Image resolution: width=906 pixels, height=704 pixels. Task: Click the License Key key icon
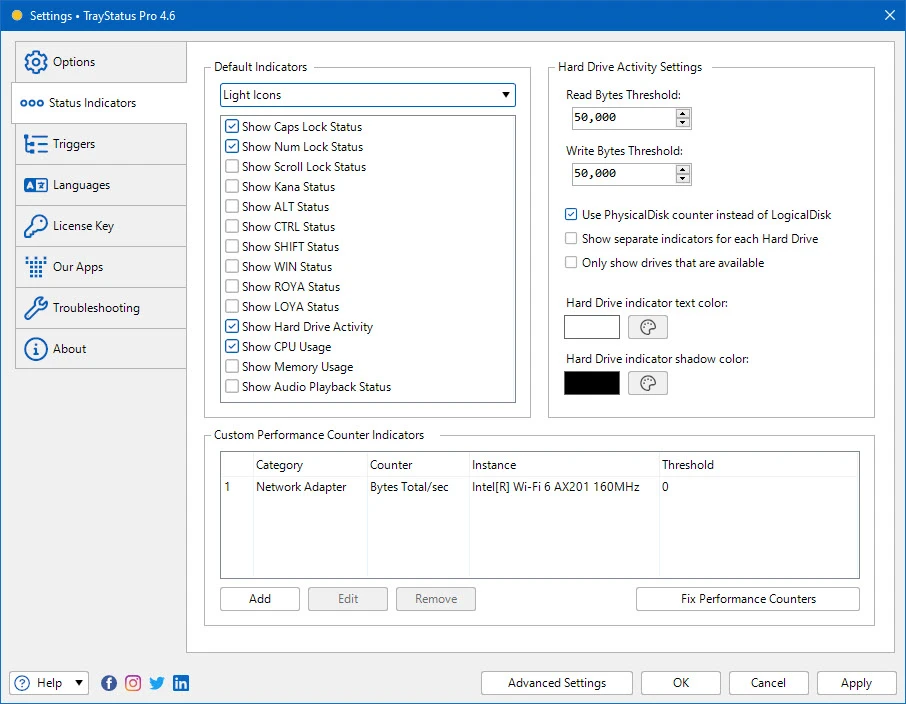(x=35, y=226)
